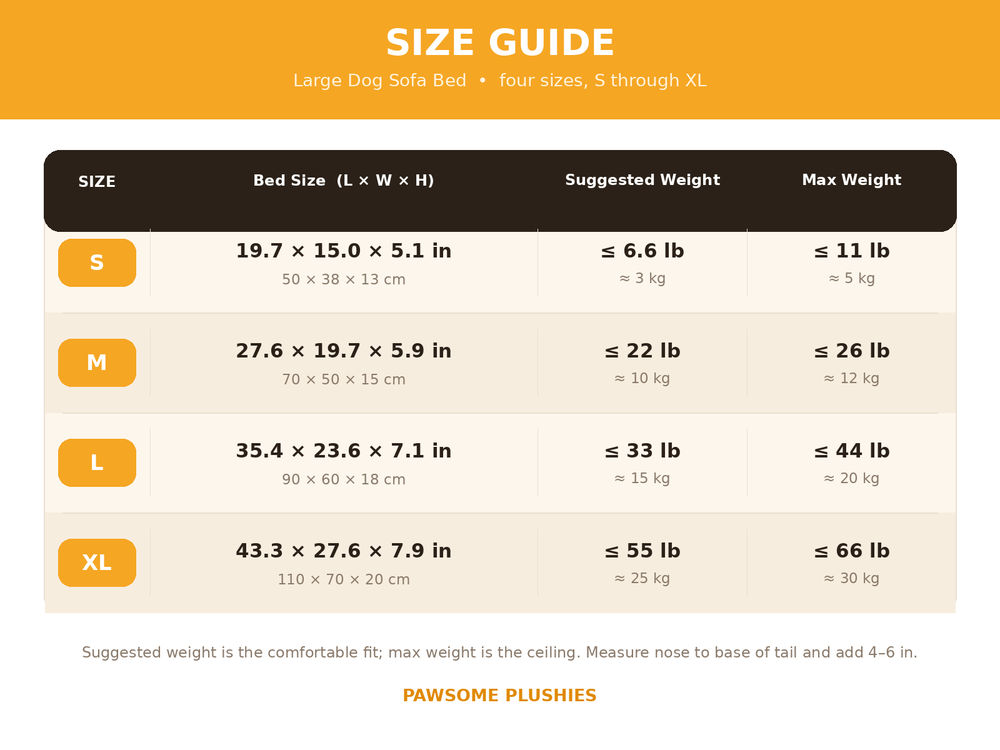Select 35.4 × 23.6 × 7.1 in dimensions

(344, 451)
